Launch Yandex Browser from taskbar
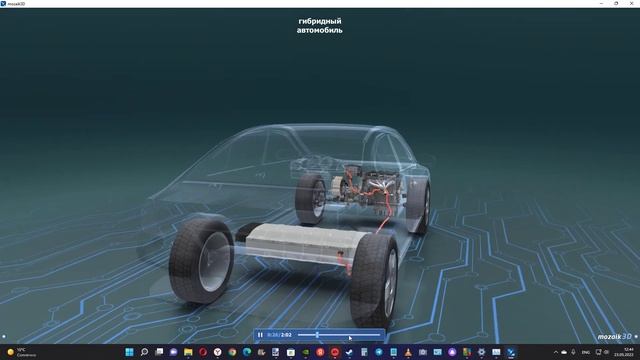Viewport: 640px width, 360px height. coord(218,352)
